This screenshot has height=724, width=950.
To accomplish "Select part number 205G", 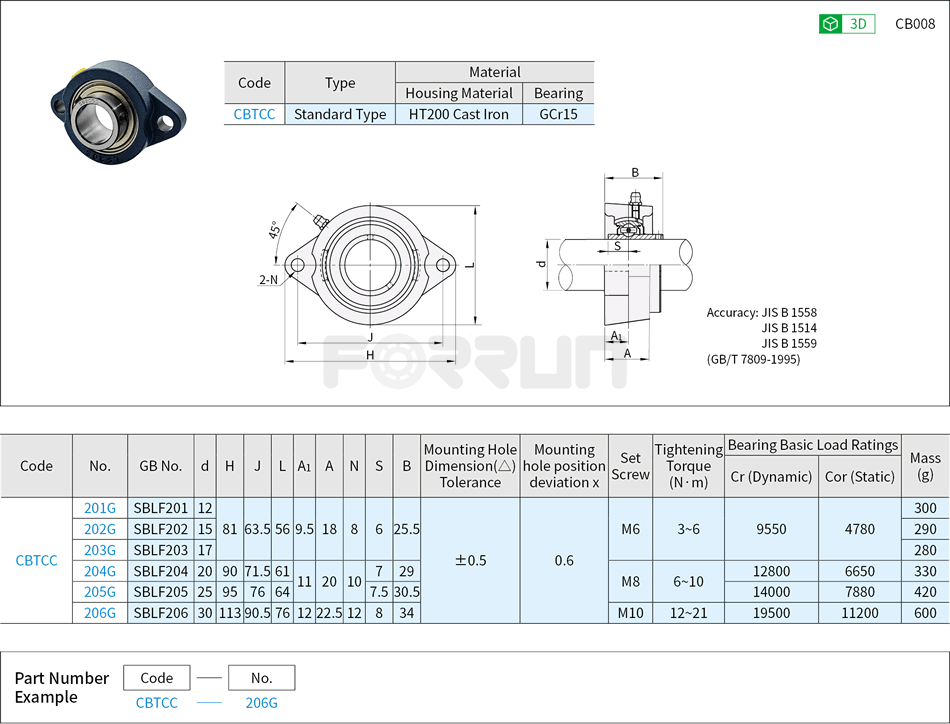I will [x=99, y=591].
